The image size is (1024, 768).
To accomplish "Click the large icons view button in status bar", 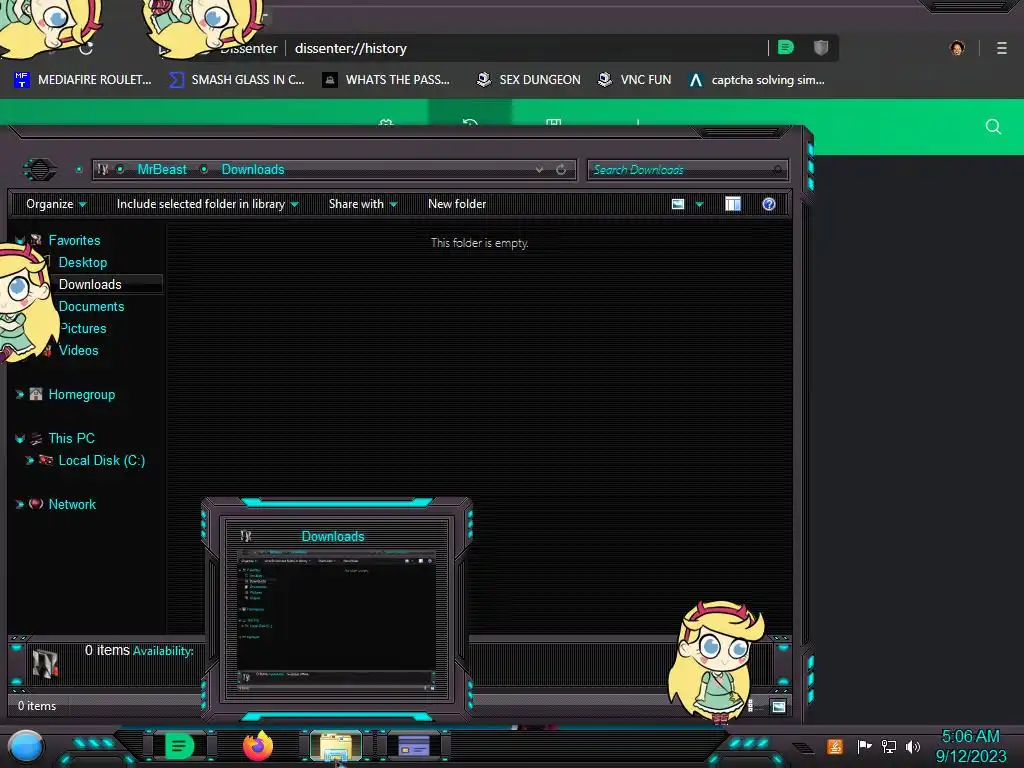I will pyautogui.click(x=778, y=706).
